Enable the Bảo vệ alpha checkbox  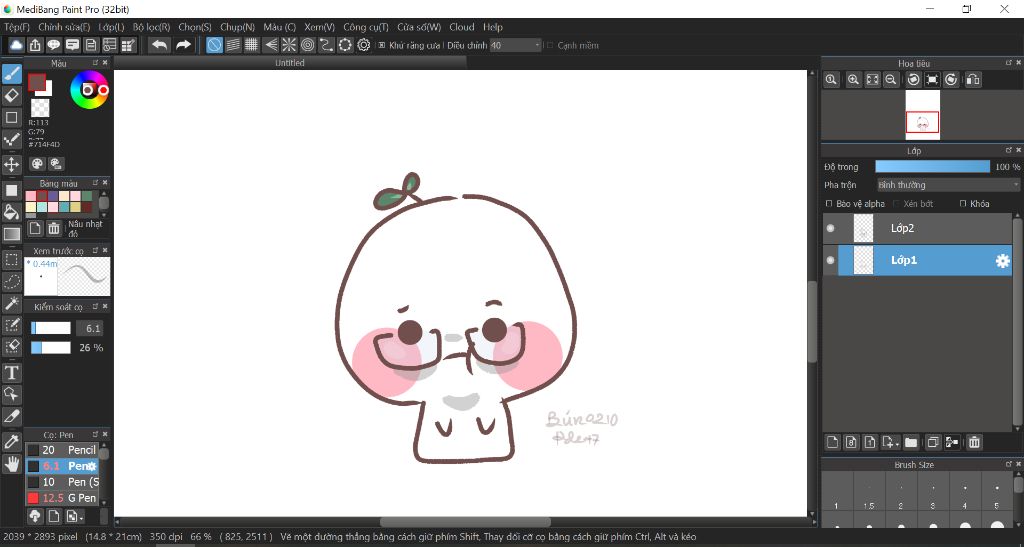829,204
